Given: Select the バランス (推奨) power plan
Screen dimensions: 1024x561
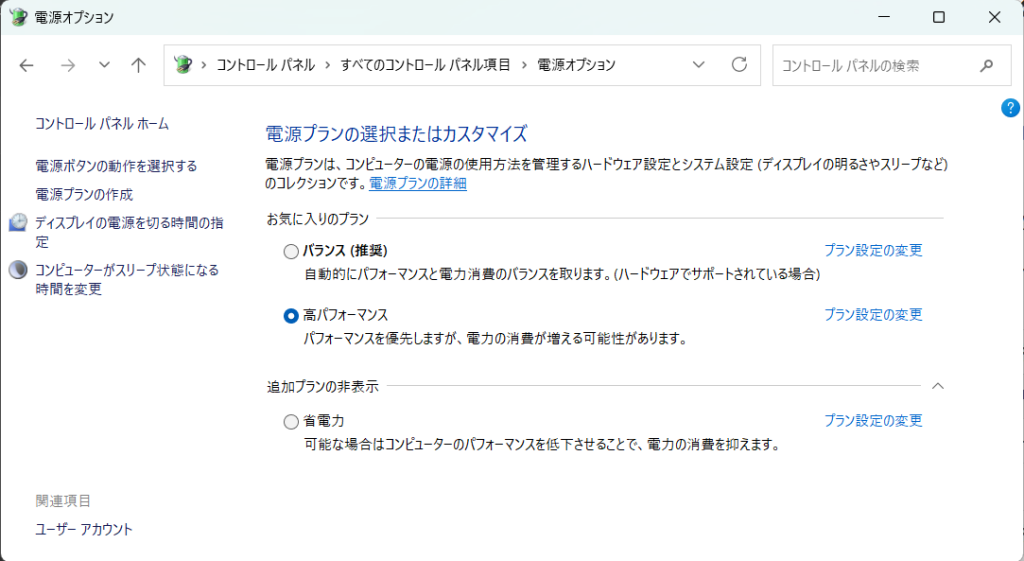Looking at the screenshot, I should coord(291,251).
